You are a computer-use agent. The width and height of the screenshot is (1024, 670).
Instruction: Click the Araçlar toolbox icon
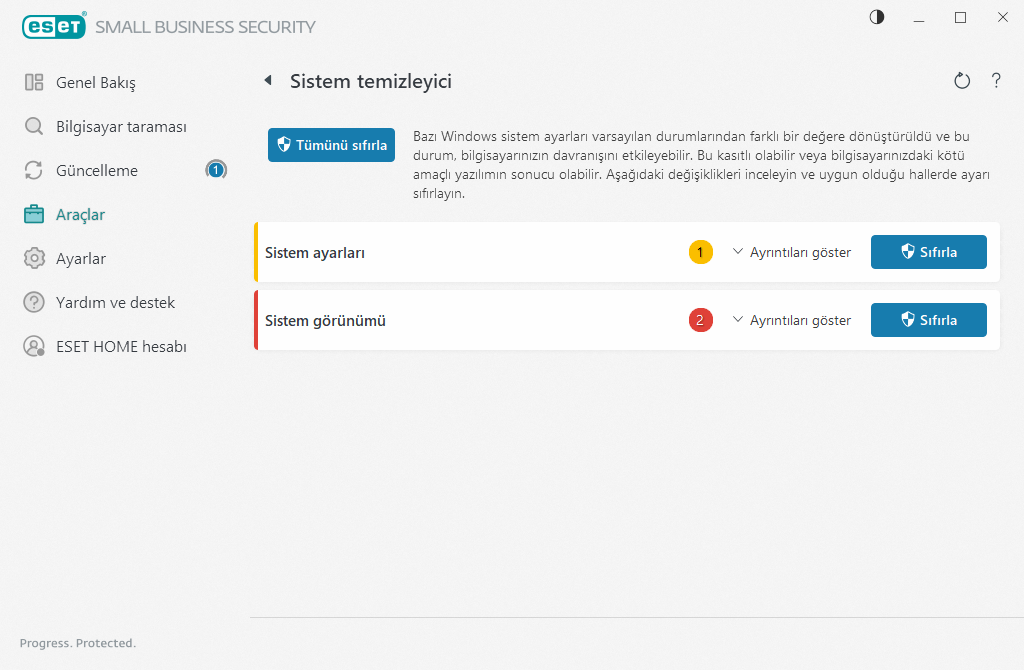[x=34, y=214]
